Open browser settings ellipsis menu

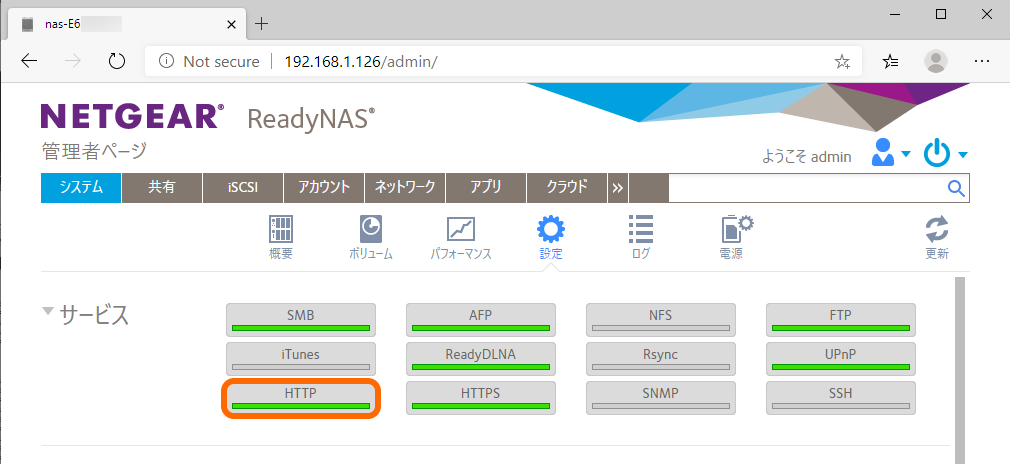pyautogui.click(x=982, y=61)
